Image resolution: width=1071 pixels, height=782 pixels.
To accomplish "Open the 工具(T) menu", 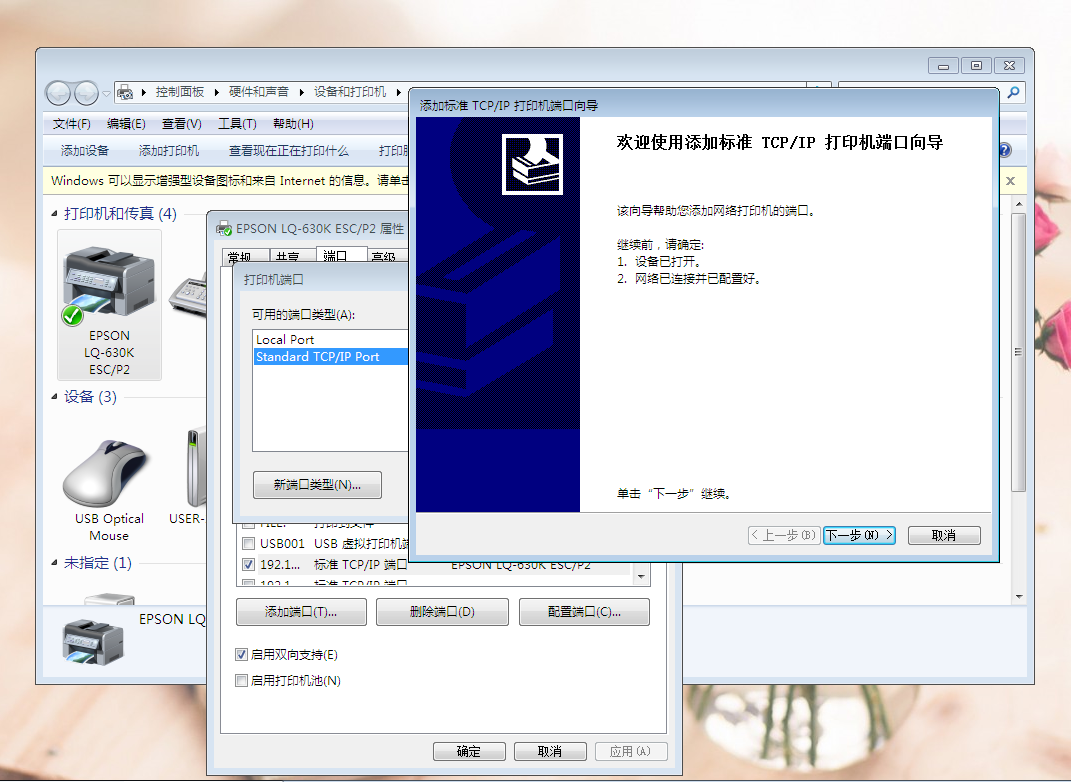I will point(237,124).
